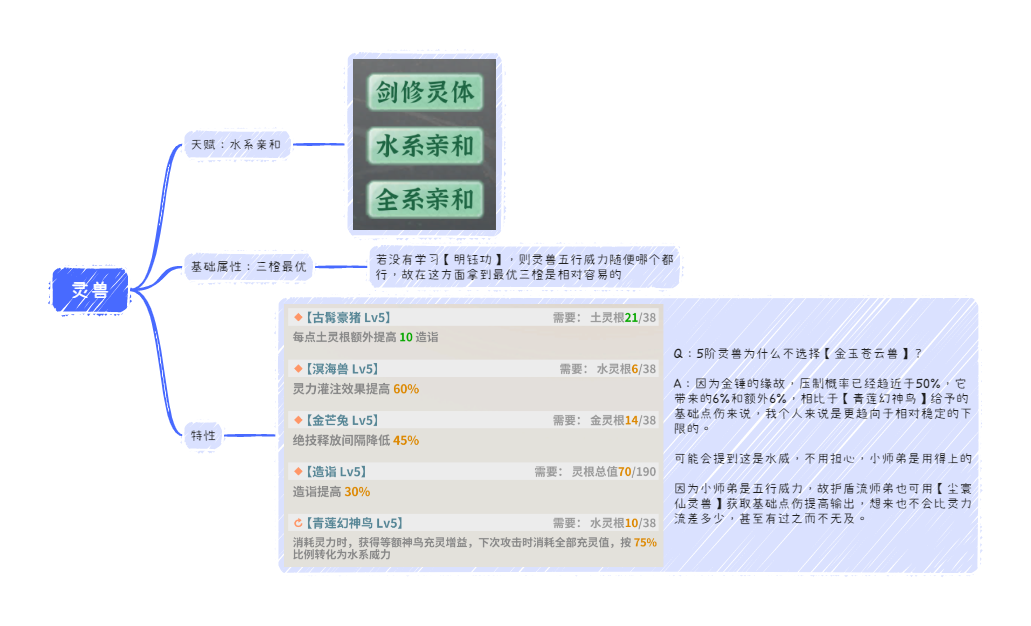1031x626 pixels.
Task: Select the text 绝技释放间隔降低 45%
Action: point(356,441)
